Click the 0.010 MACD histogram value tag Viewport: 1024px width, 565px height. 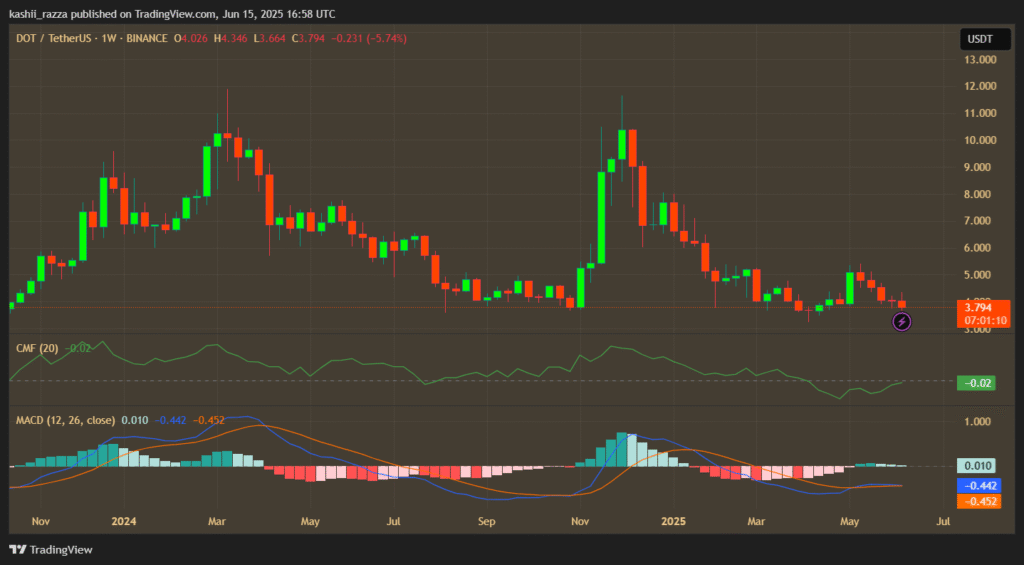click(x=976, y=466)
